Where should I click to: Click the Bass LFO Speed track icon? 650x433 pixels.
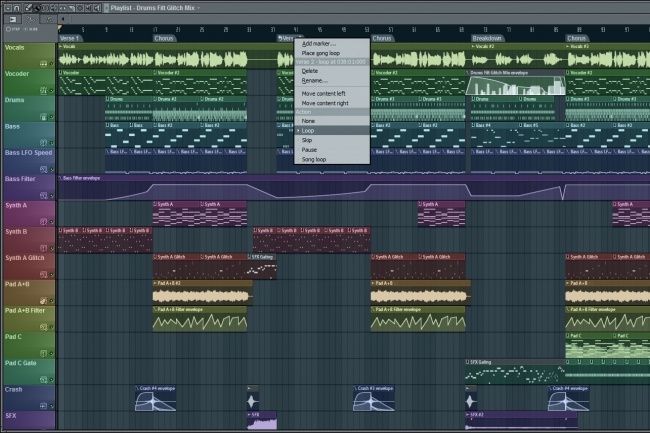[44, 169]
